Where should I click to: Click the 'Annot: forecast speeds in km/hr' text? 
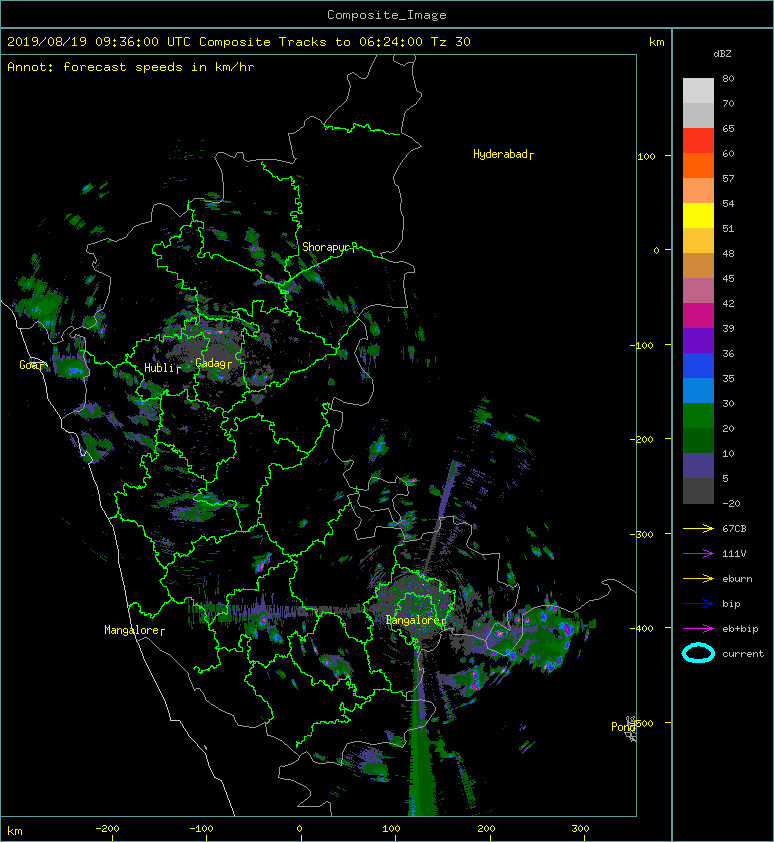(131, 67)
